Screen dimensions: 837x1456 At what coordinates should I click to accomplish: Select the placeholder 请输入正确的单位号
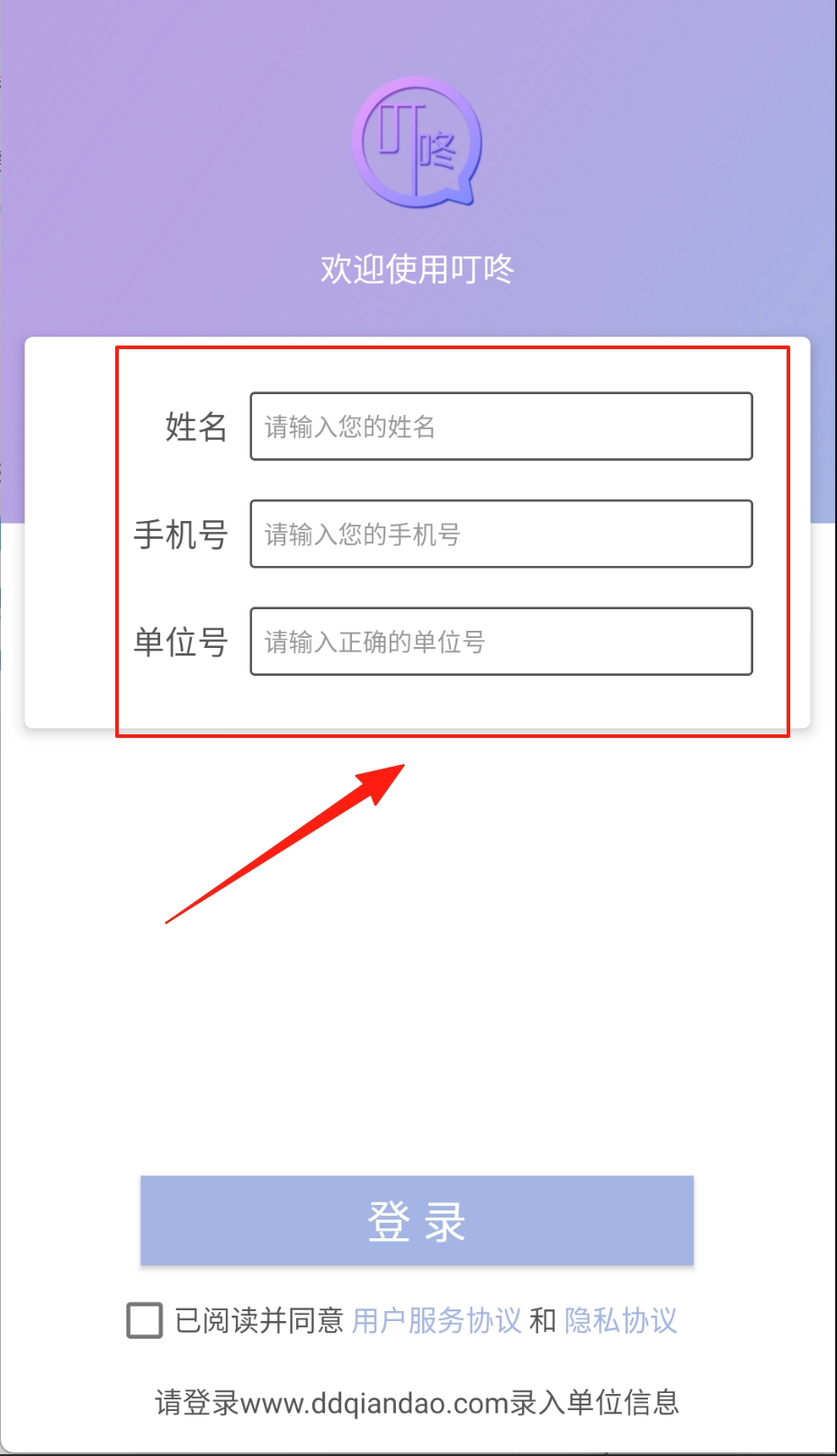point(374,642)
